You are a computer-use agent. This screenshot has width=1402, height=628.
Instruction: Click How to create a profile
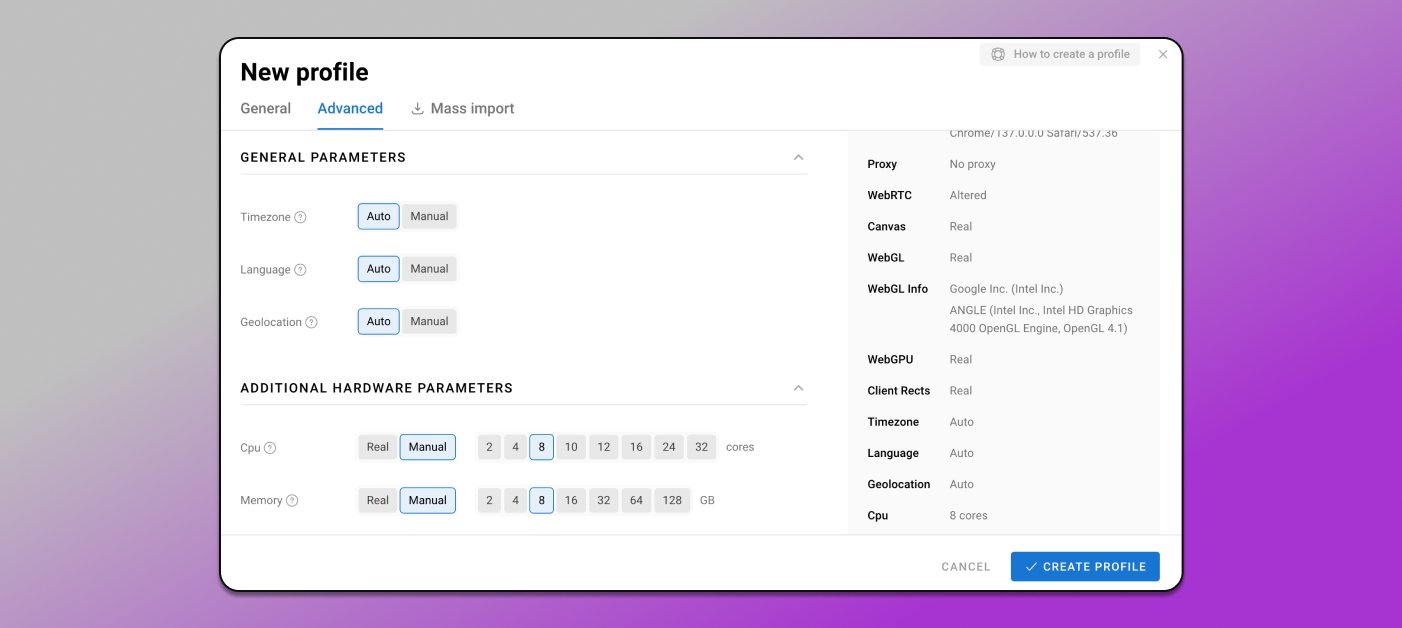1060,54
